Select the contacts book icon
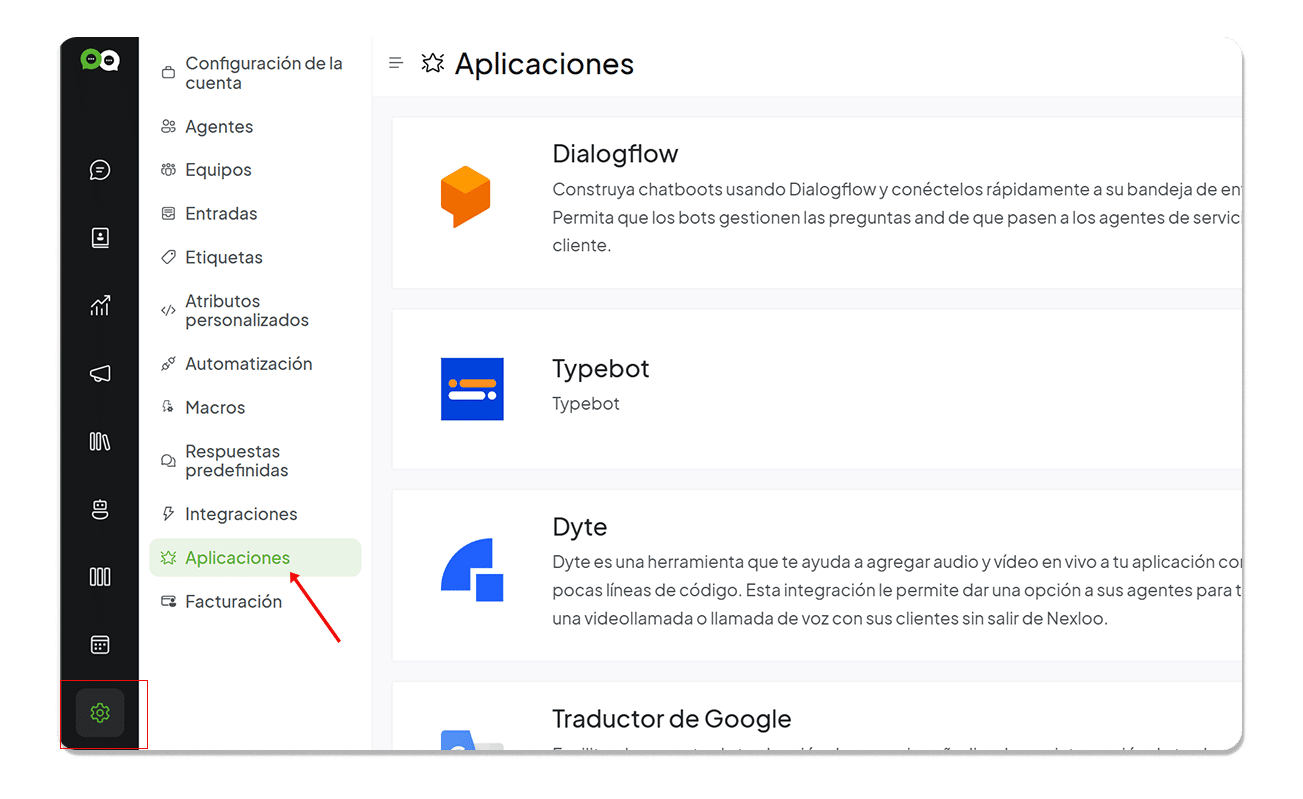Image resolution: width=1303 pixels, height=799 pixels. click(x=100, y=237)
